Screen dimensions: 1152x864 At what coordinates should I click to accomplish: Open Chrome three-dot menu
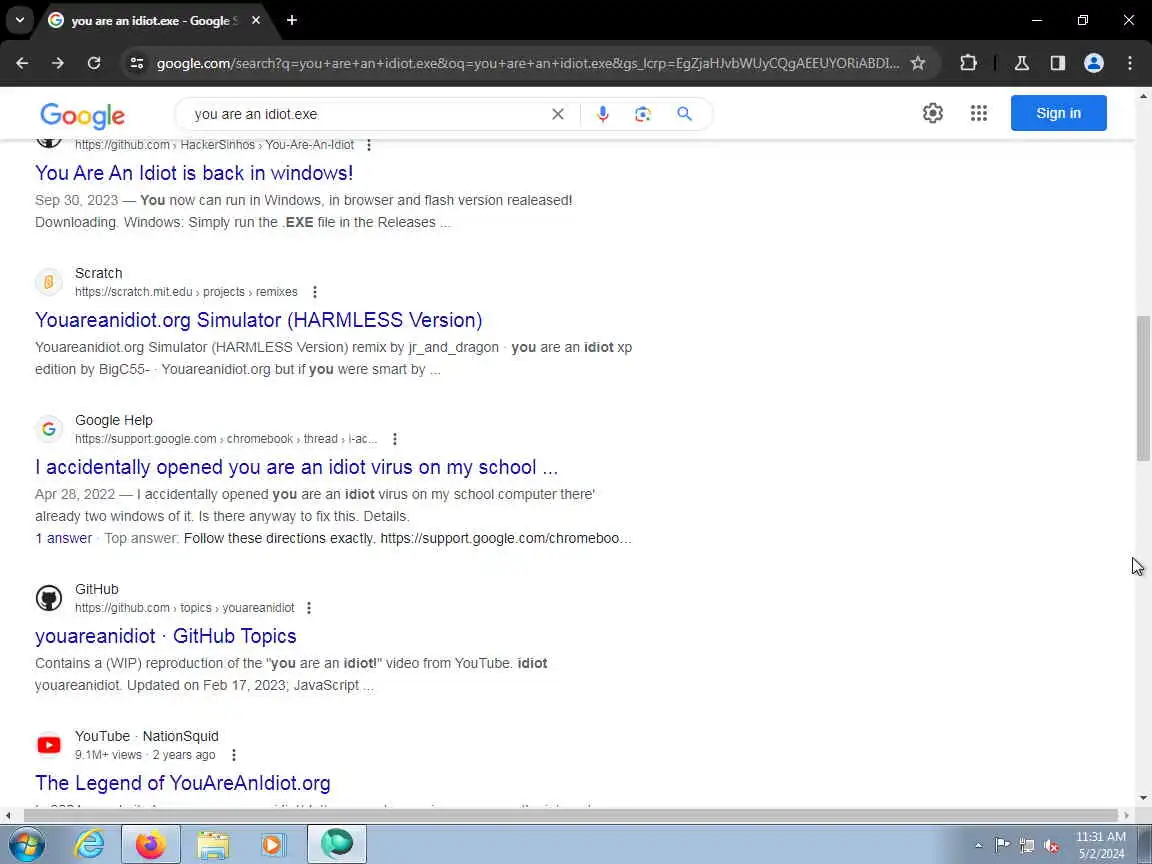[1130, 63]
